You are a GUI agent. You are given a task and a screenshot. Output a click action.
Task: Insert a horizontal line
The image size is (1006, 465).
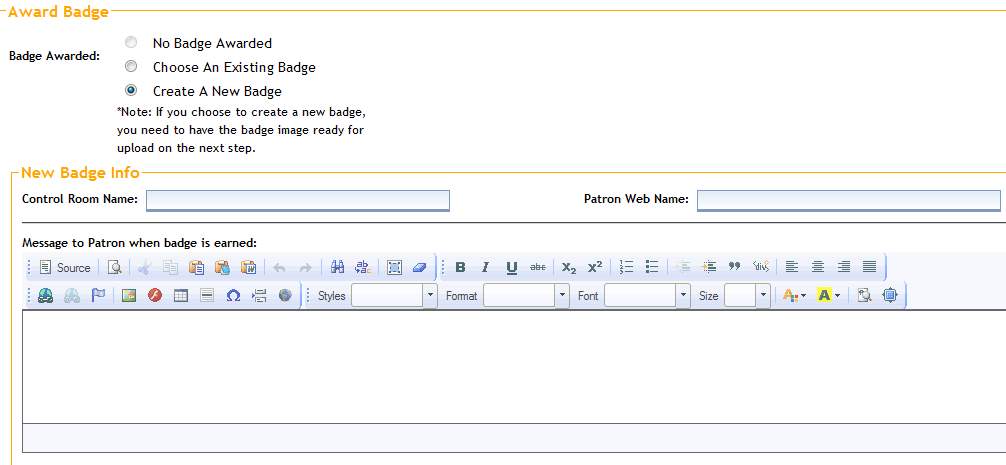[207, 296]
